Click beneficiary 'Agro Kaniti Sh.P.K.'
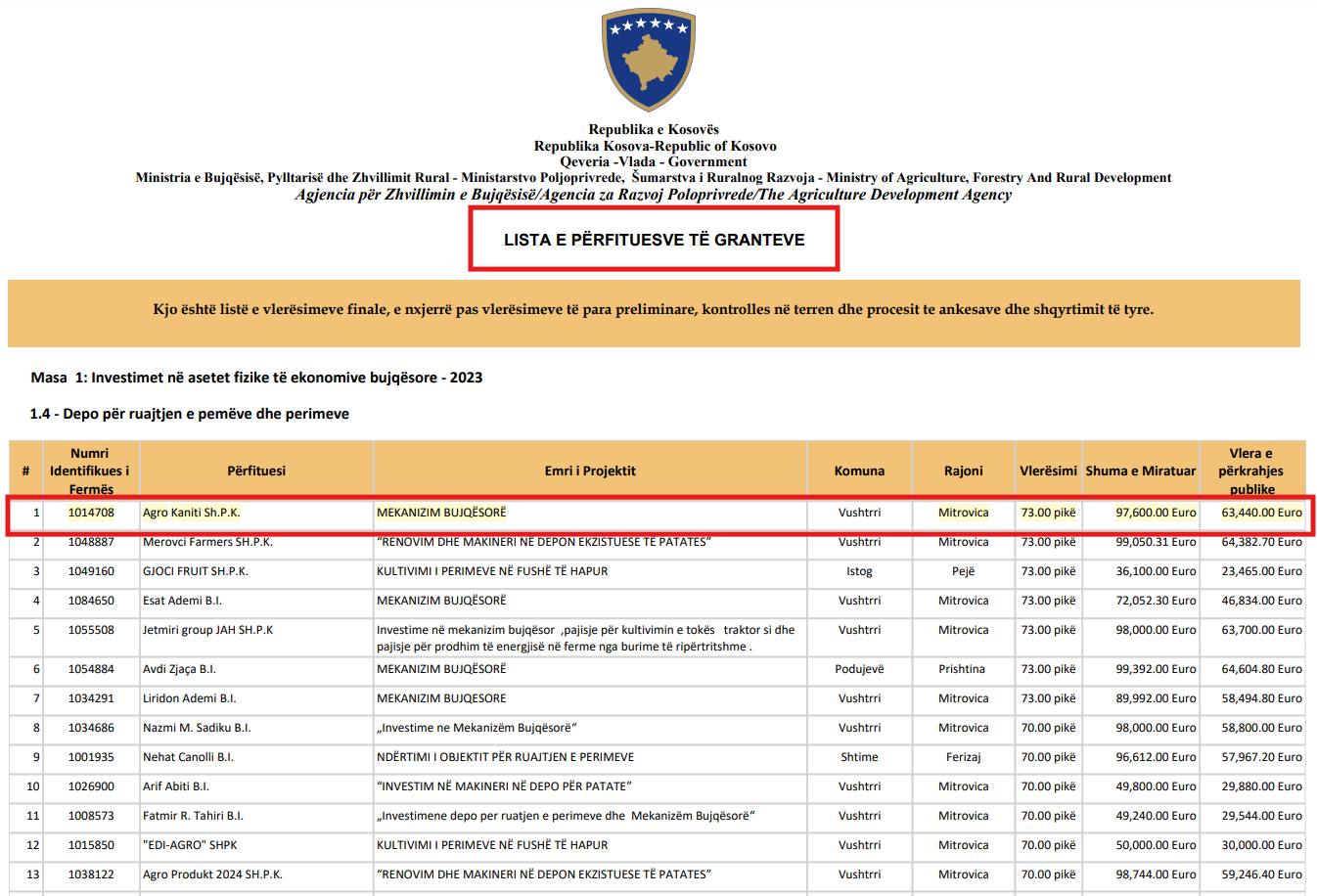1317x896 pixels. [x=192, y=513]
